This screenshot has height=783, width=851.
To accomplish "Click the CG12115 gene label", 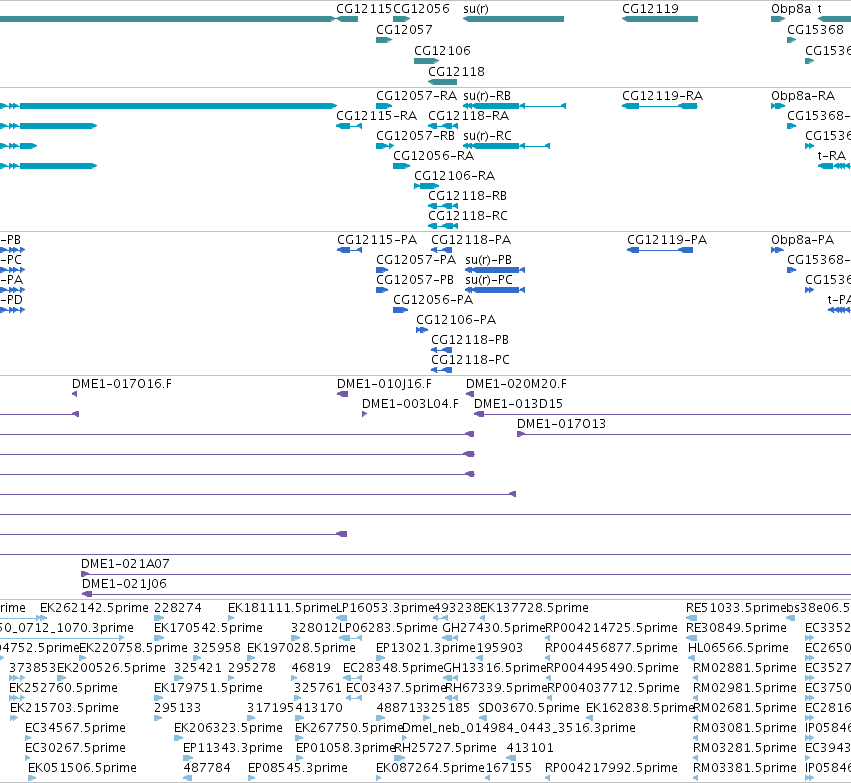I will click(x=364, y=9).
